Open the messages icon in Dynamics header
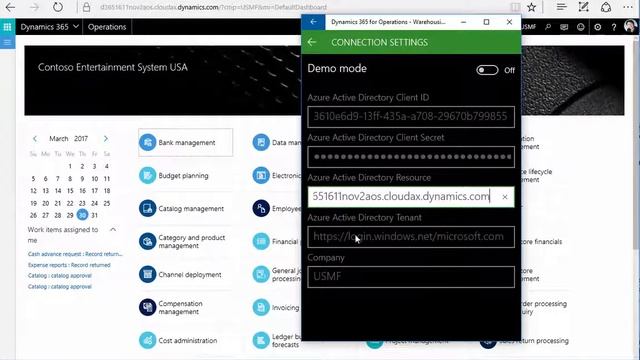 [x=564, y=27]
